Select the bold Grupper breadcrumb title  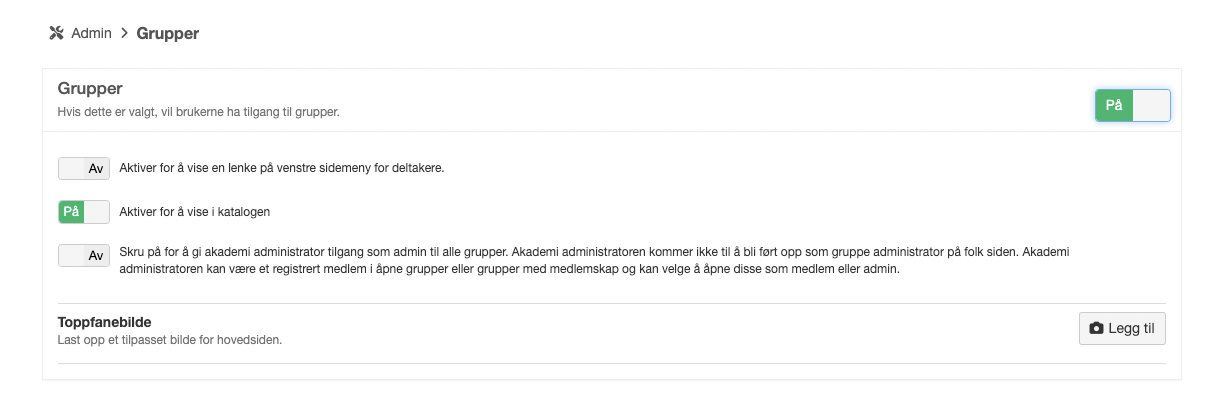click(x=167, y=33)
